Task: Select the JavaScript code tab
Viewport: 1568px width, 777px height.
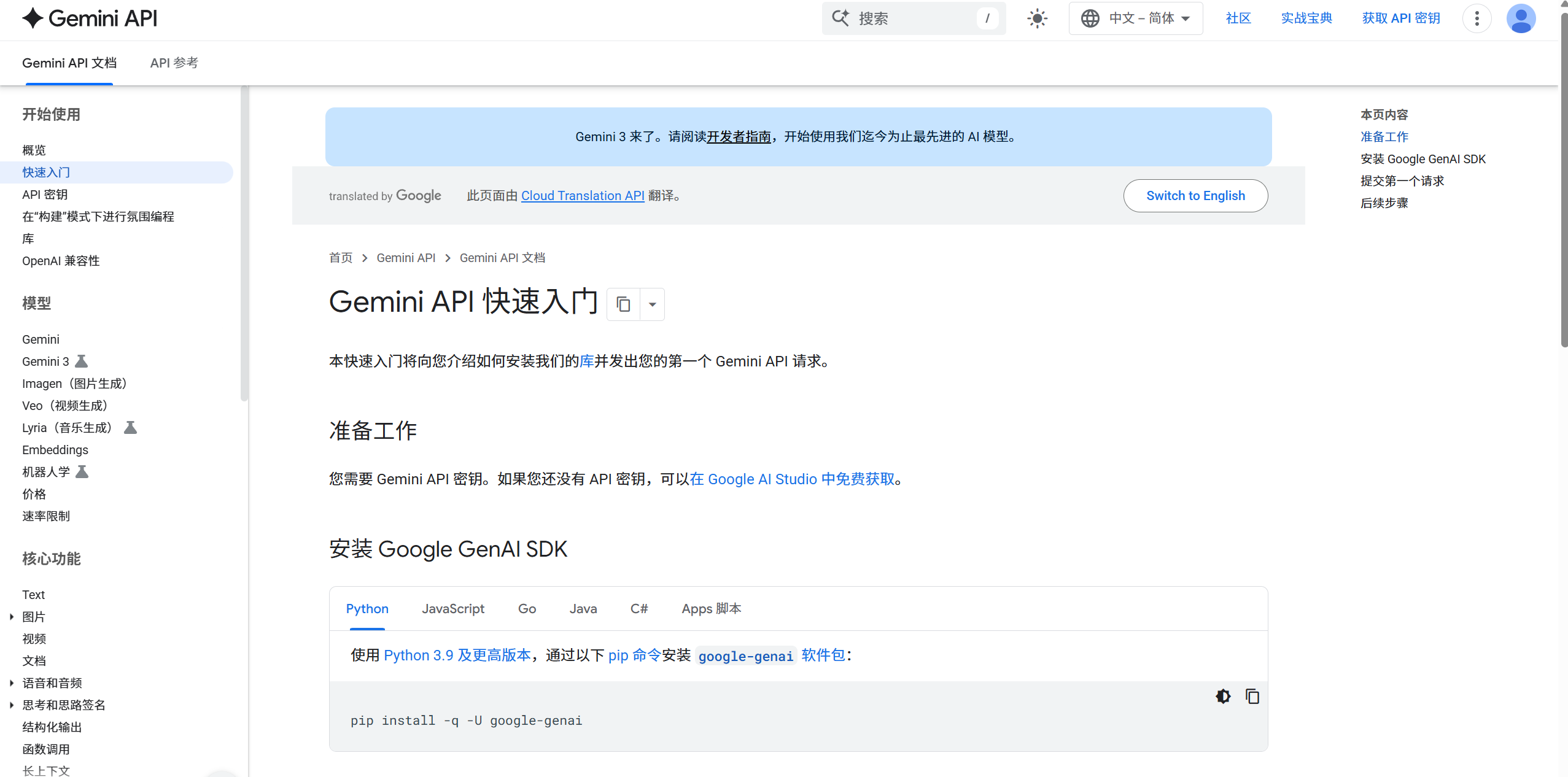Action: [452, 608]
